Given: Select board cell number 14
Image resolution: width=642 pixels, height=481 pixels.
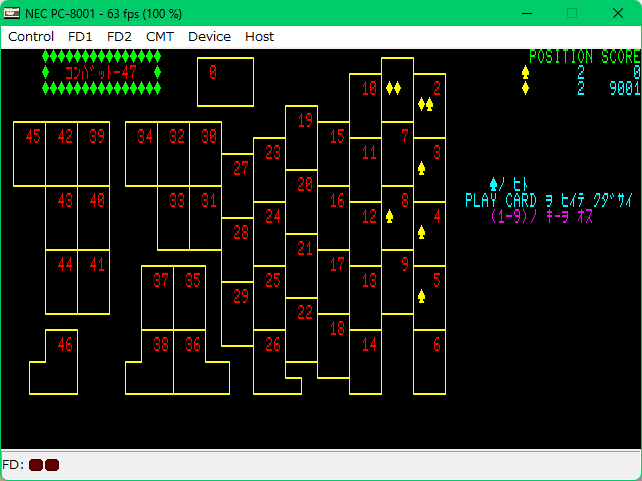Looking at the screenshot, I should [x=365, y=362].
